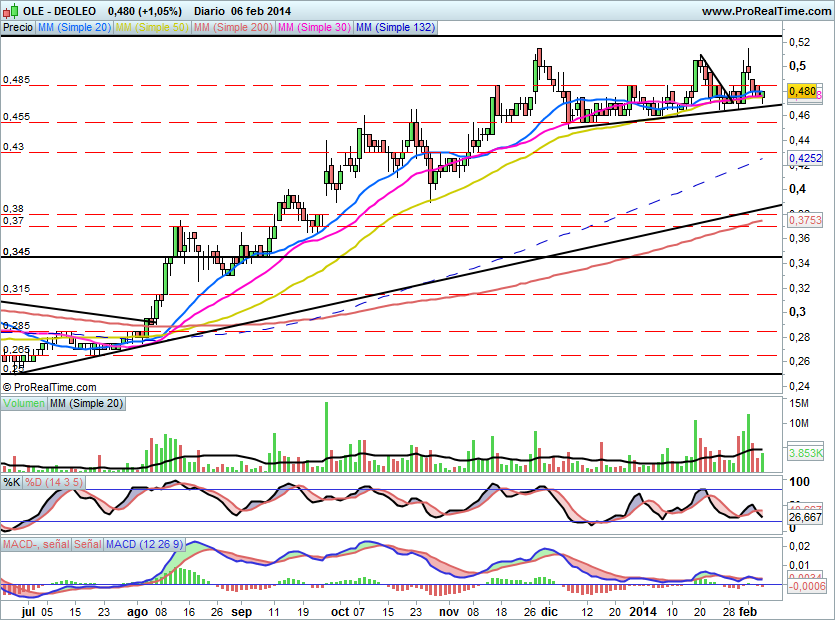Open the Volumen panel label
835x620 pixels.
[x=24, y=402]
